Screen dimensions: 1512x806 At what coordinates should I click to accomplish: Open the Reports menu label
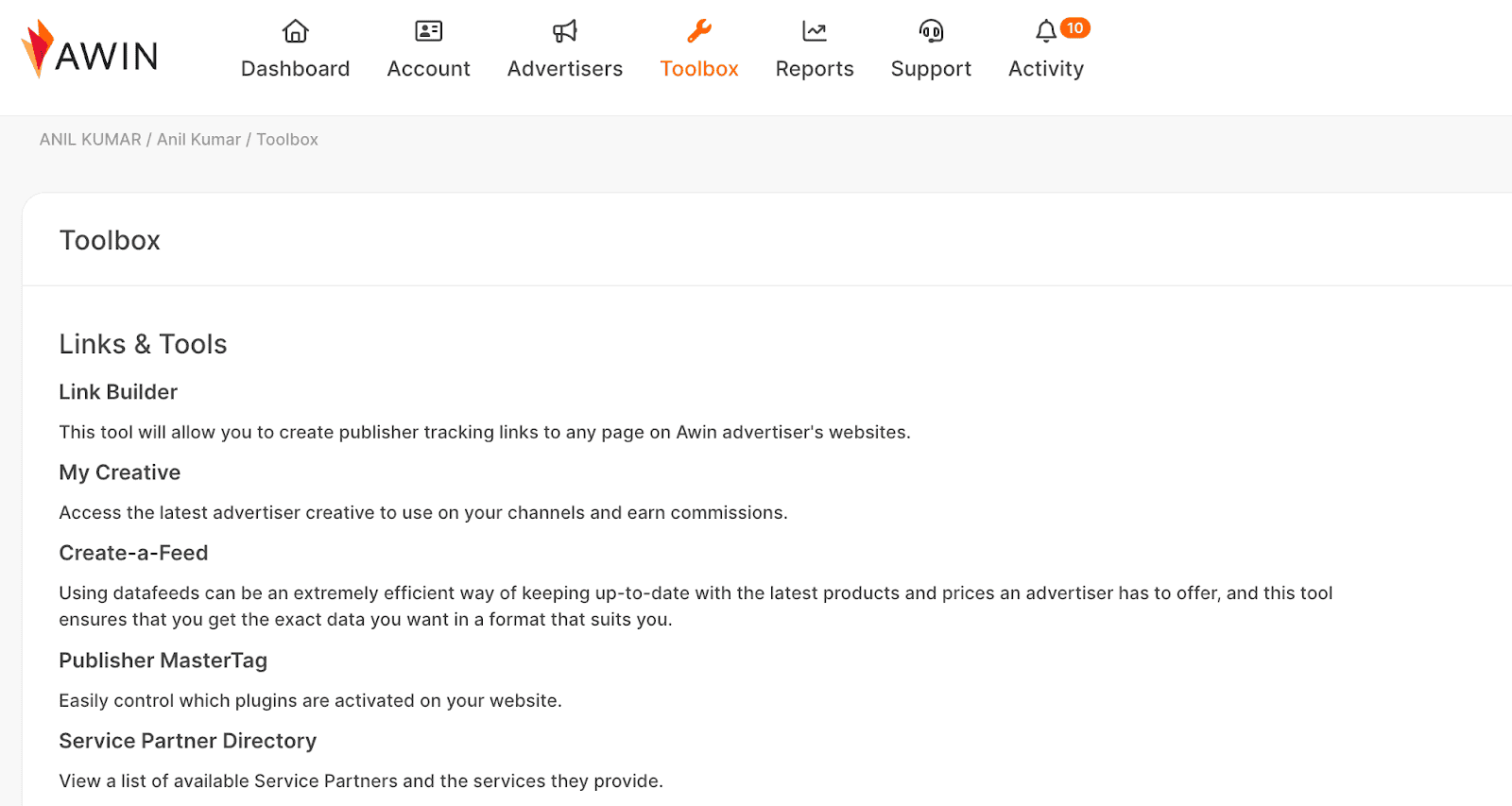[x=815, y=69]
